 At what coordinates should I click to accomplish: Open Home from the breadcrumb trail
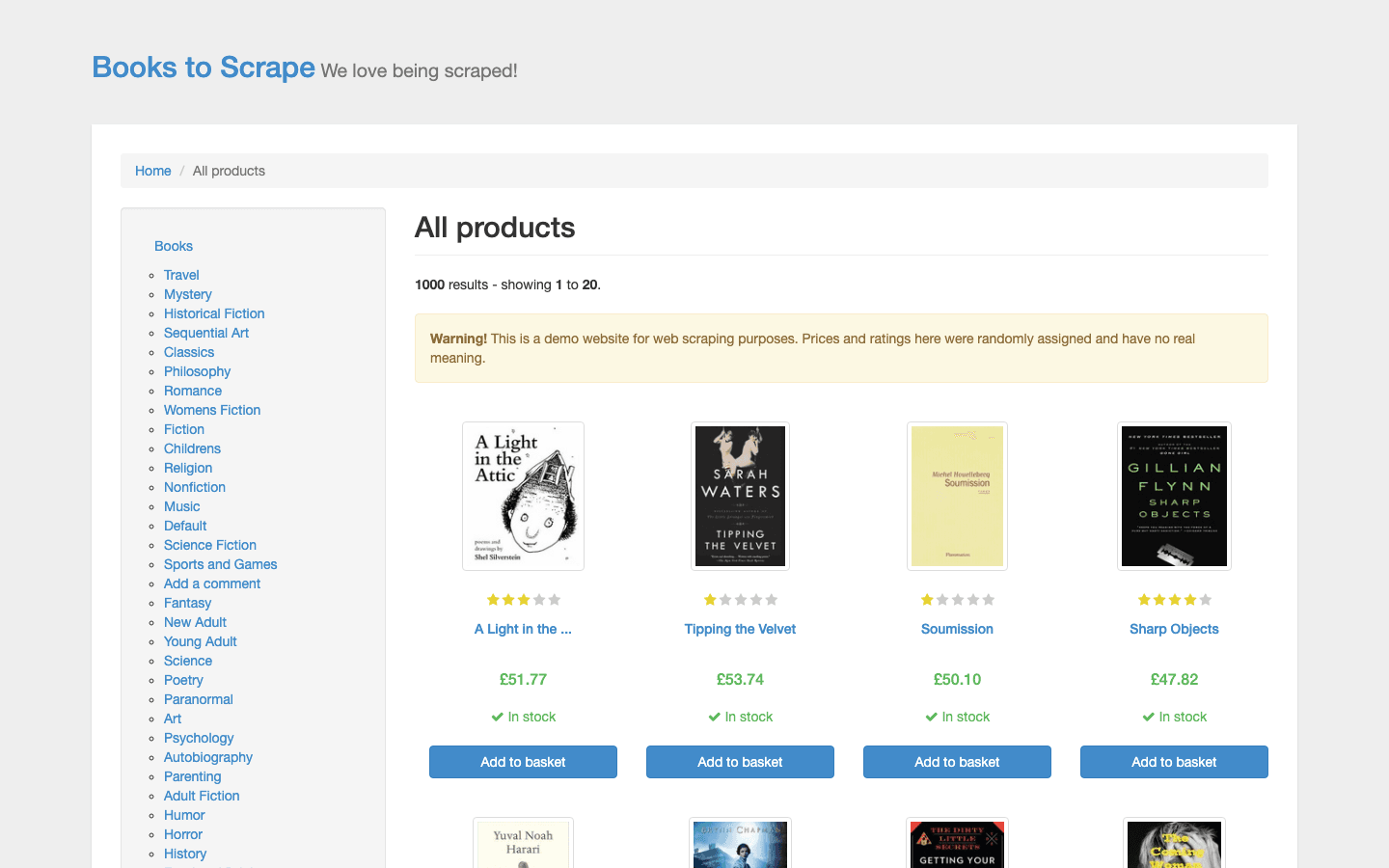point(152,170)
